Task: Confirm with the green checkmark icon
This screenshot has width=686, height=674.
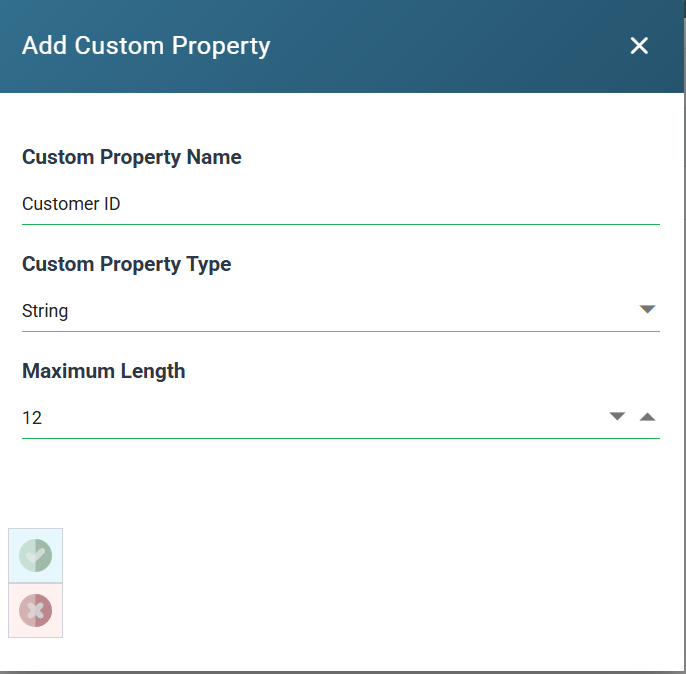Action: click(x=35, y=555)
